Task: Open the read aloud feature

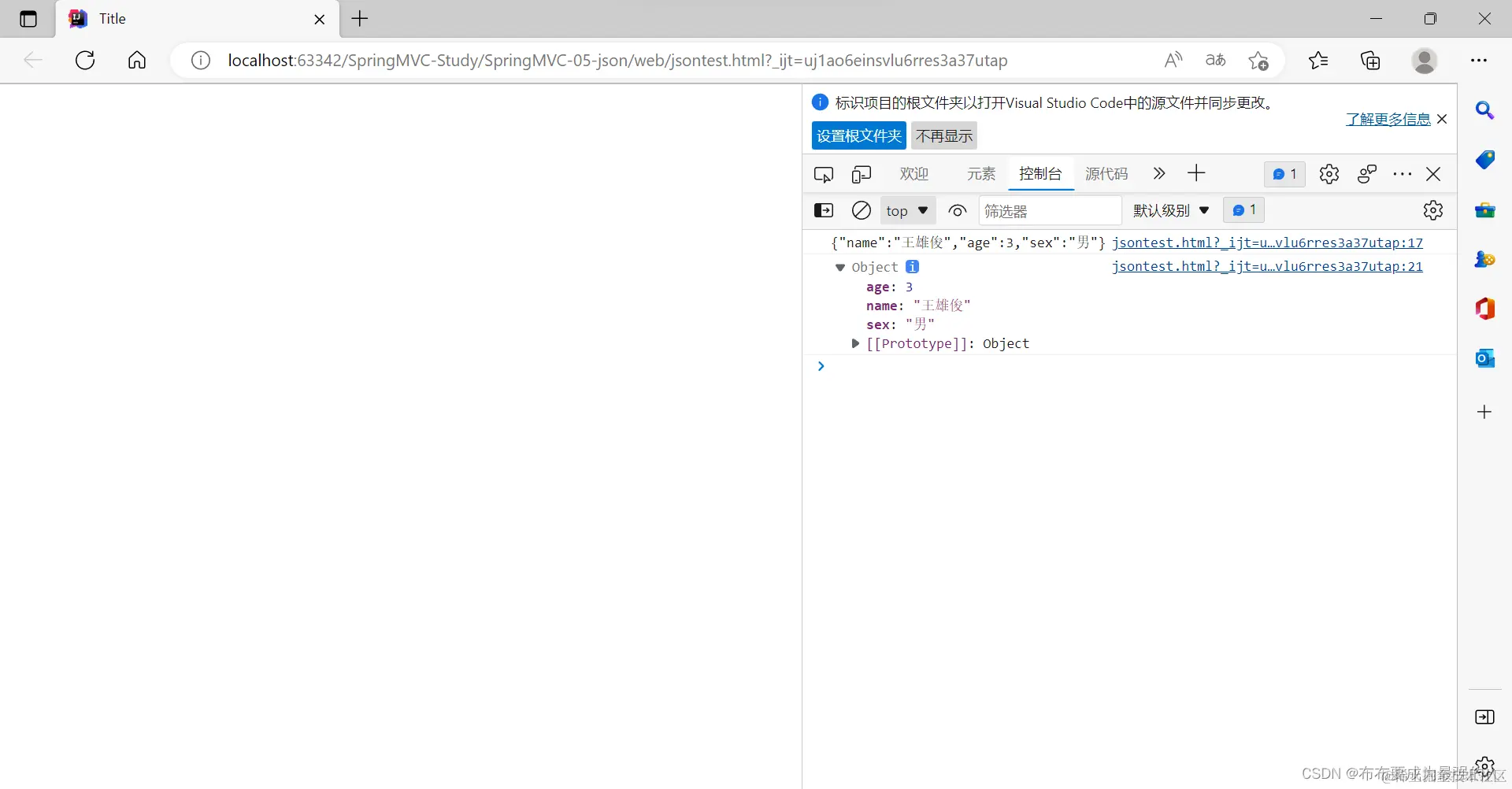Action: pyautogui.click(x=1173, y=60)
